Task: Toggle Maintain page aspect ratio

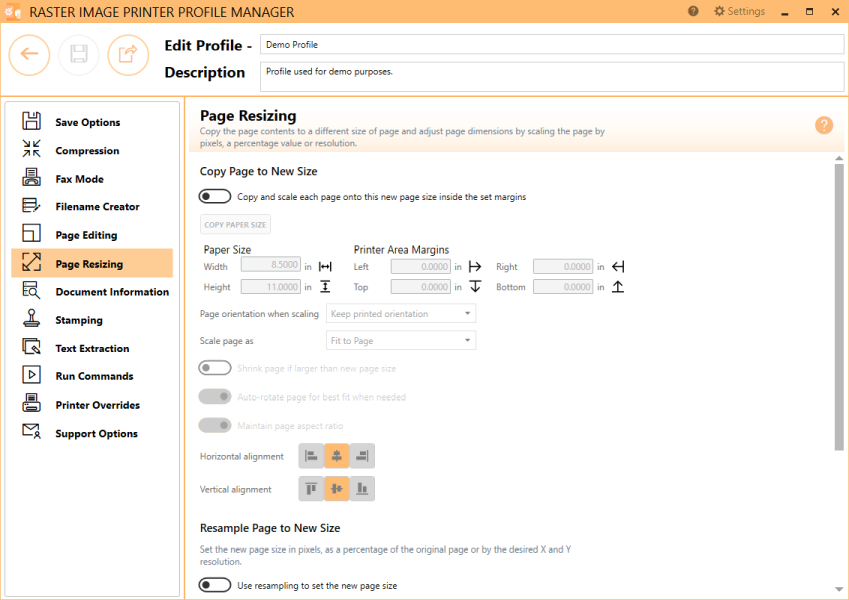Action: [215, 425]
